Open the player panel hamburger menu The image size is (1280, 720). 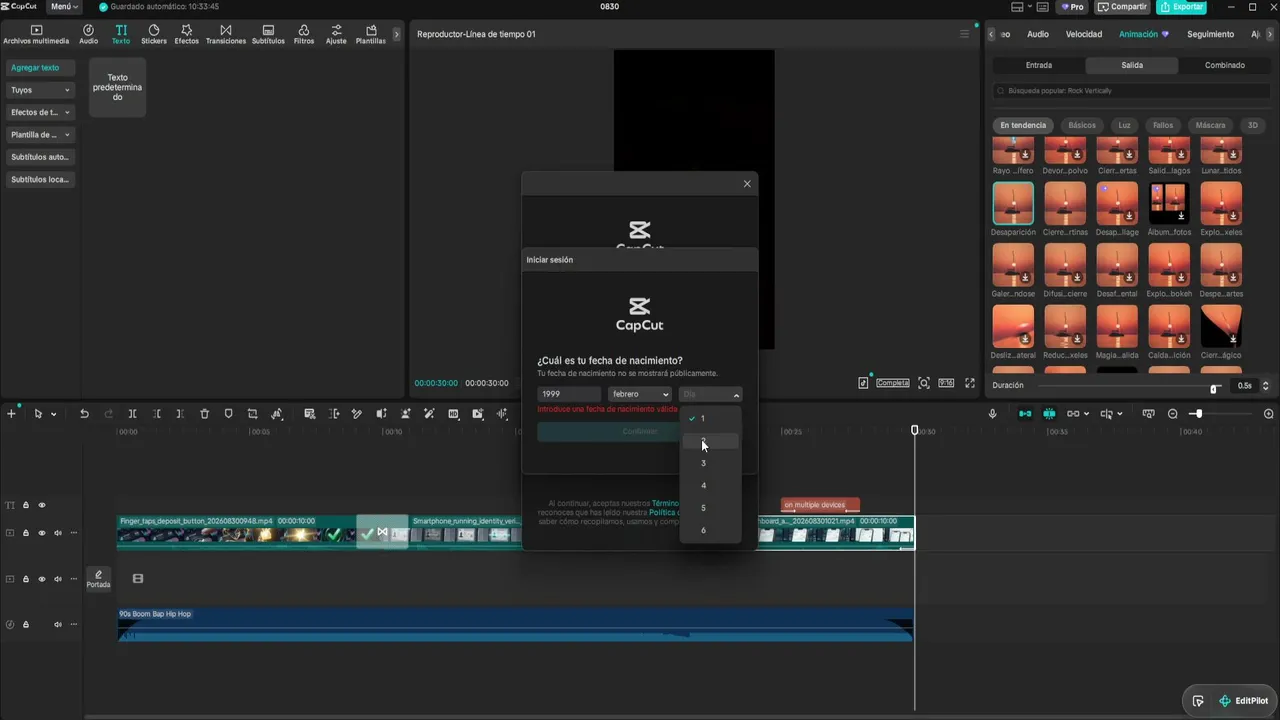[964, 34]
